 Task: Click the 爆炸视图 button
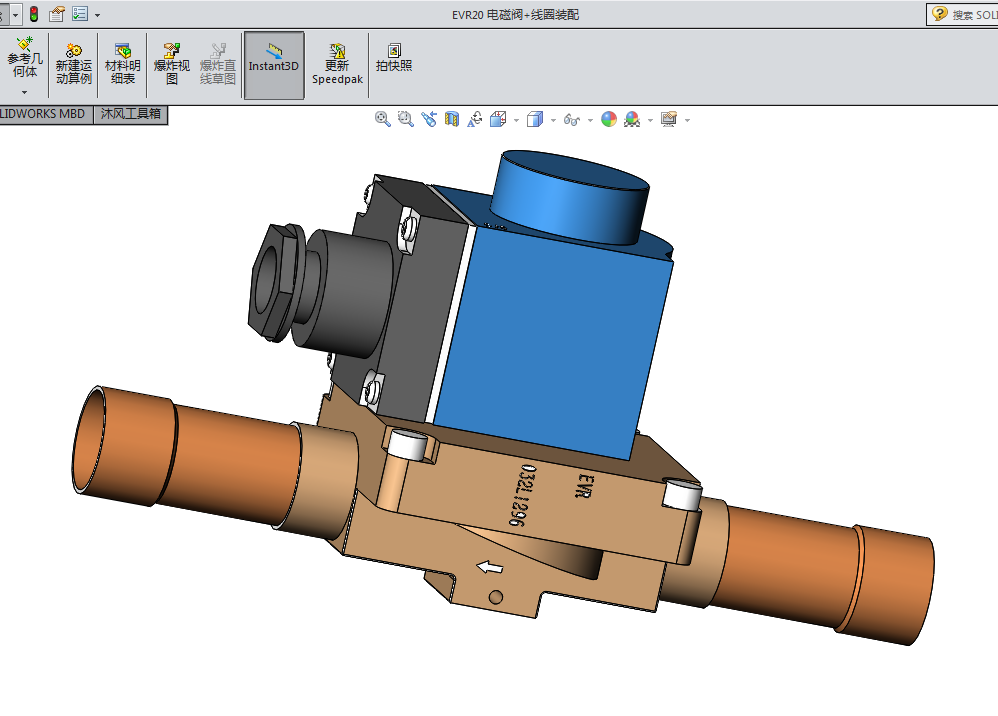pos(171,65)
